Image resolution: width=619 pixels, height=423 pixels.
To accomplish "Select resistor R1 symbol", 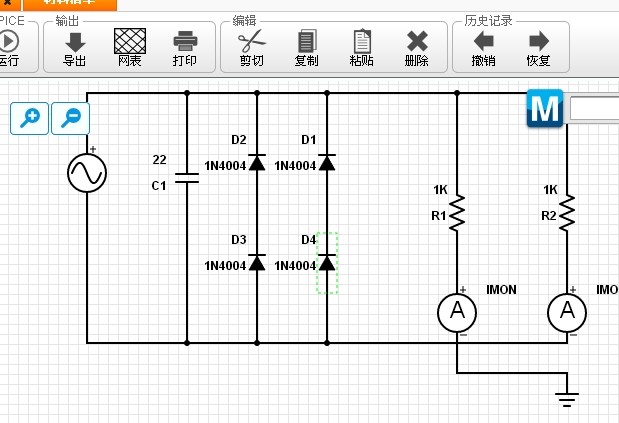I will point(457,213).
